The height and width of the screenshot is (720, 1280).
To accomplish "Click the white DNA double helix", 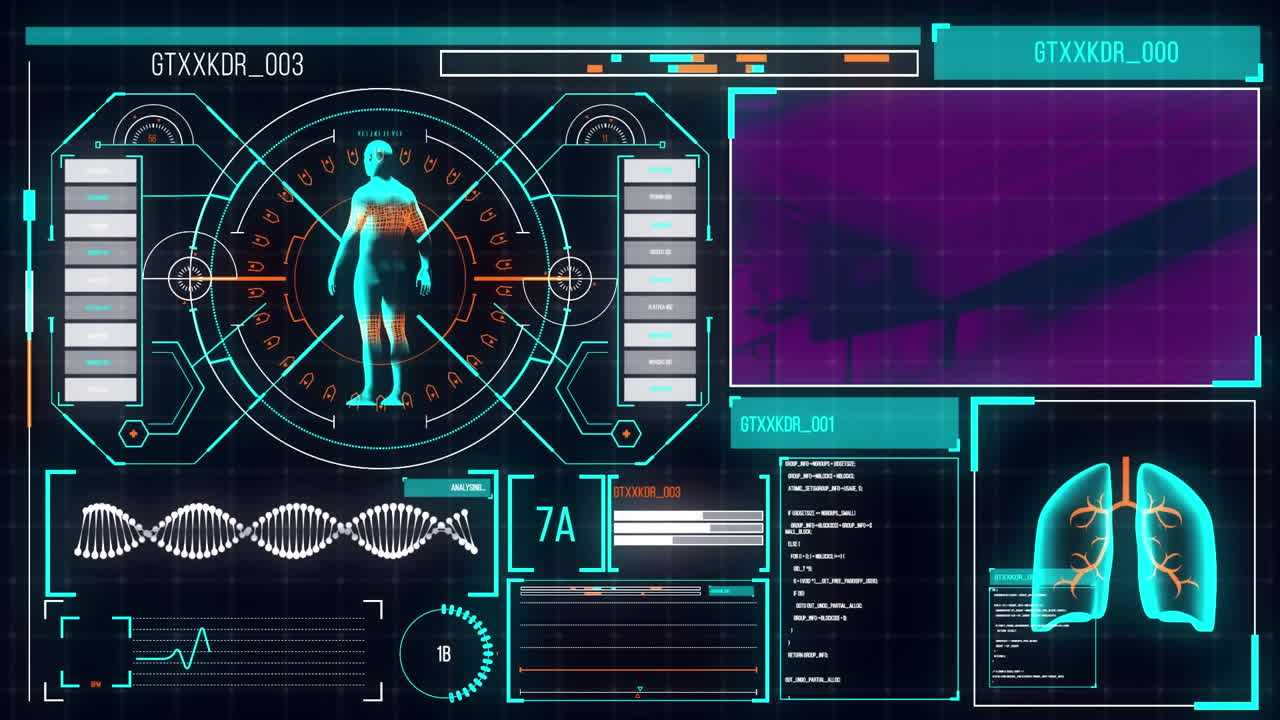I will point(275,530).
